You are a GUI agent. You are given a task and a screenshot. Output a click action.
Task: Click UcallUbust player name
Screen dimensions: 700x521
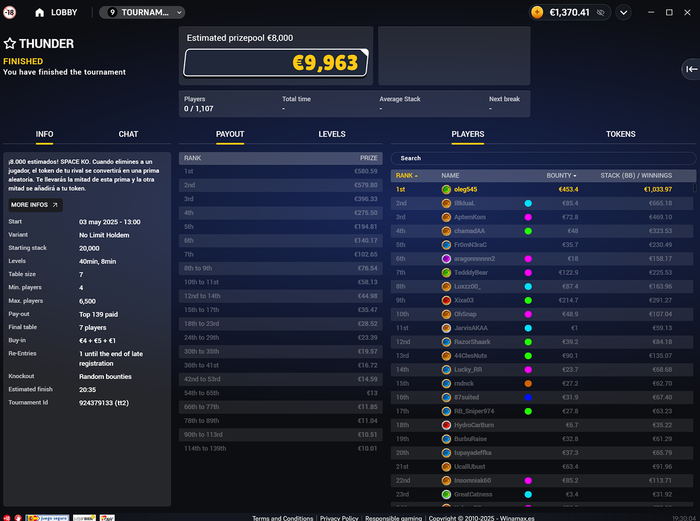(x=469, y=467)
